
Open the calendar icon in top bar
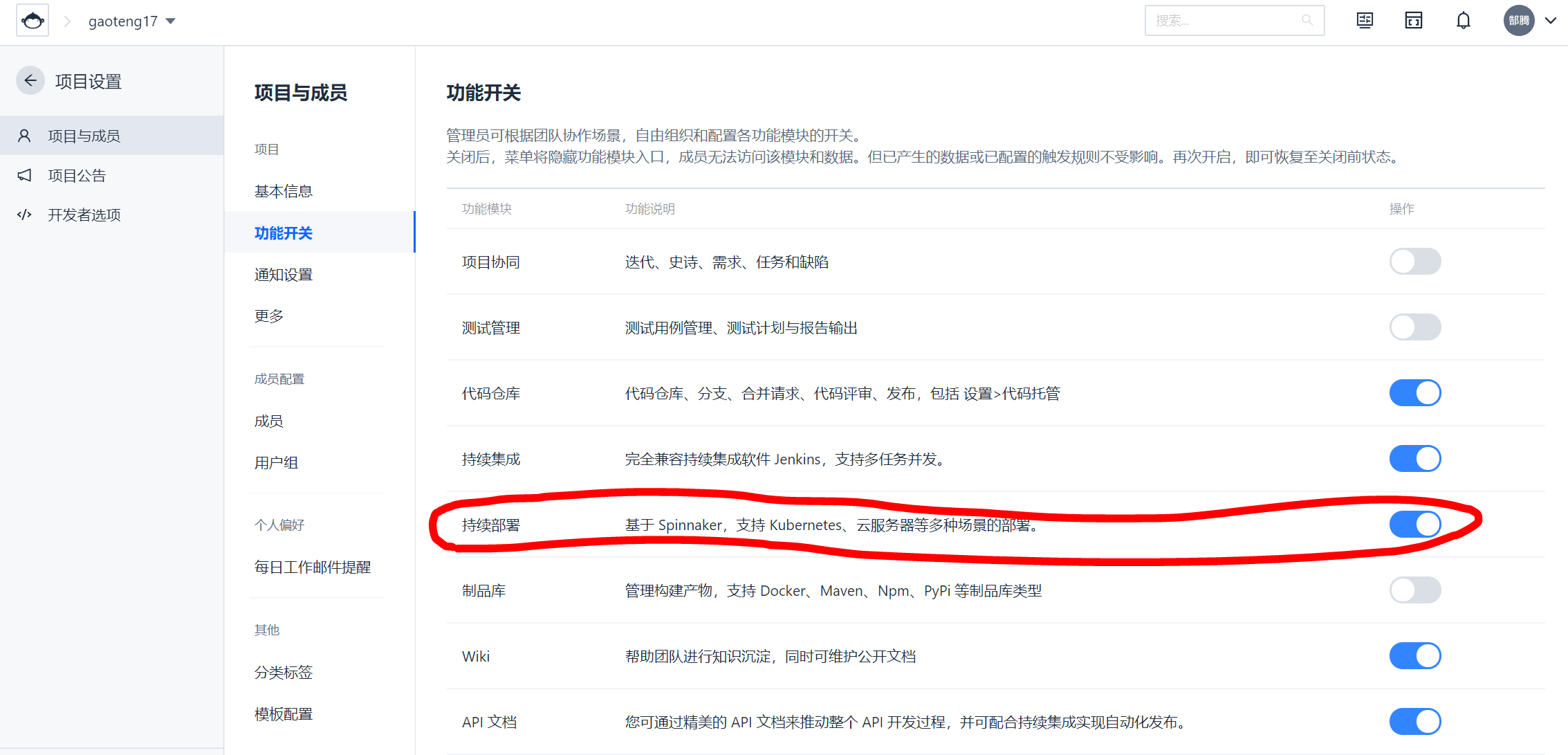1414,21
